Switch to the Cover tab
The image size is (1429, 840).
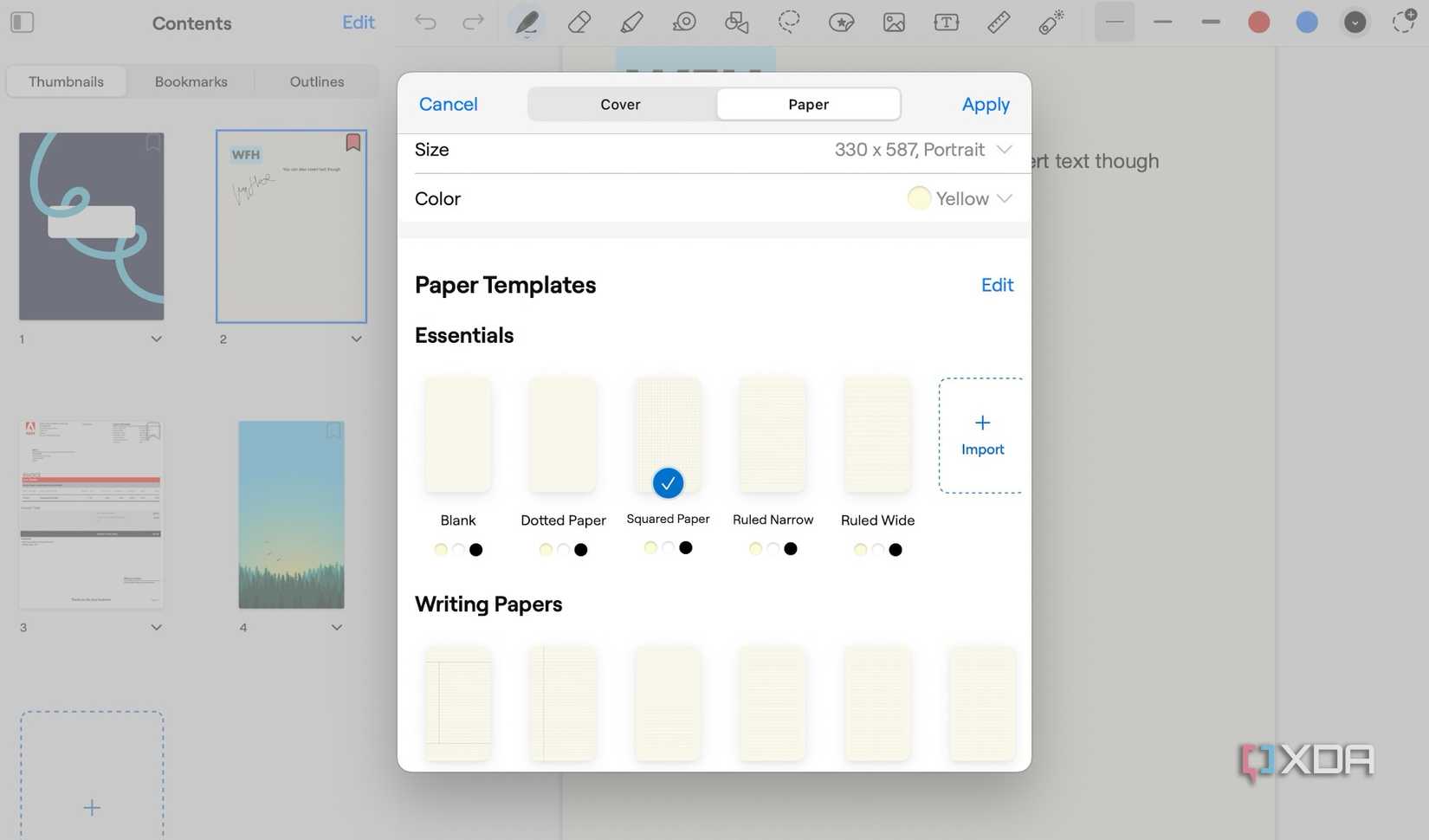click(619, 104)
